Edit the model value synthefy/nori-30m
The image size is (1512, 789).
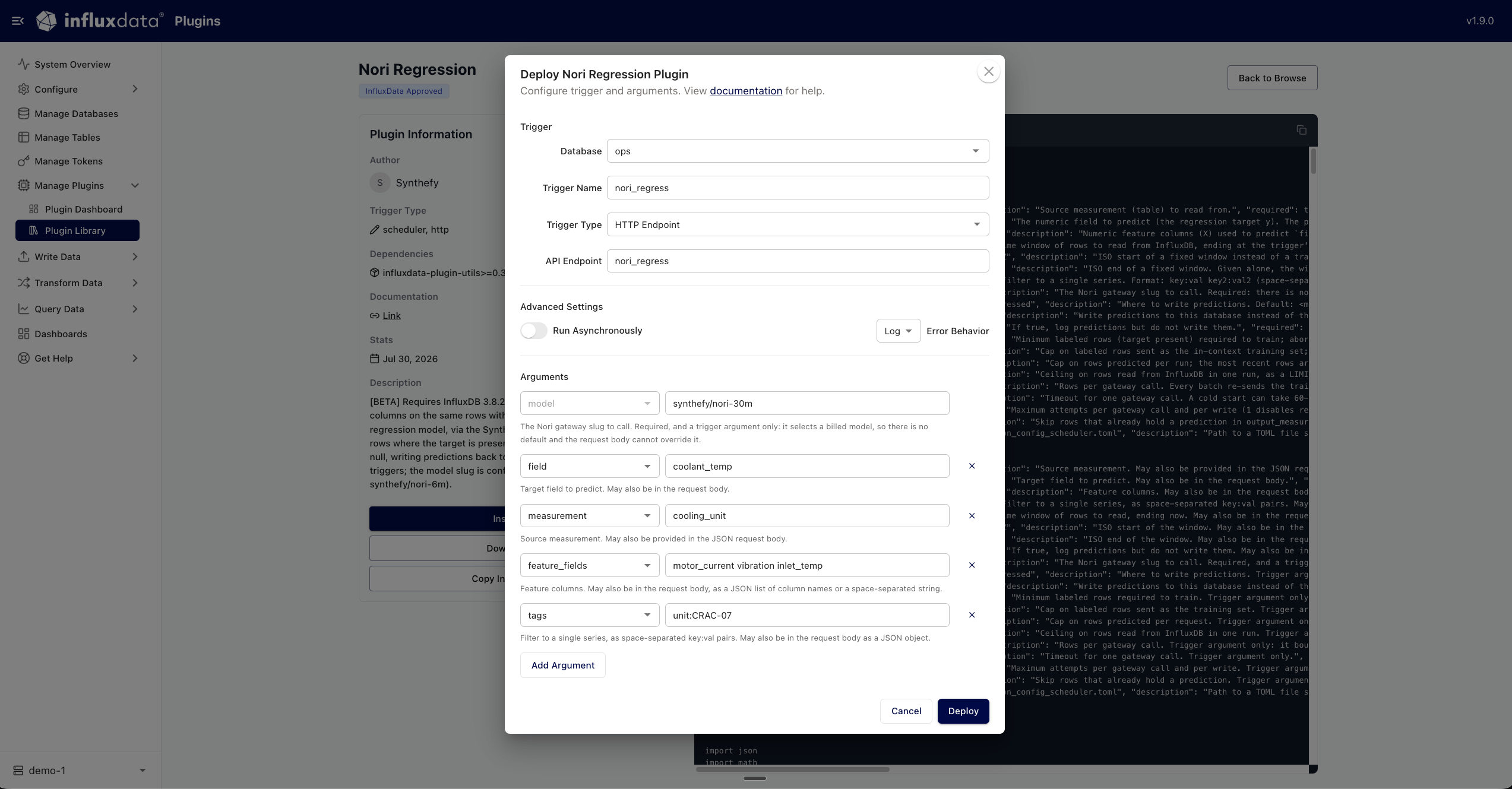806,403
